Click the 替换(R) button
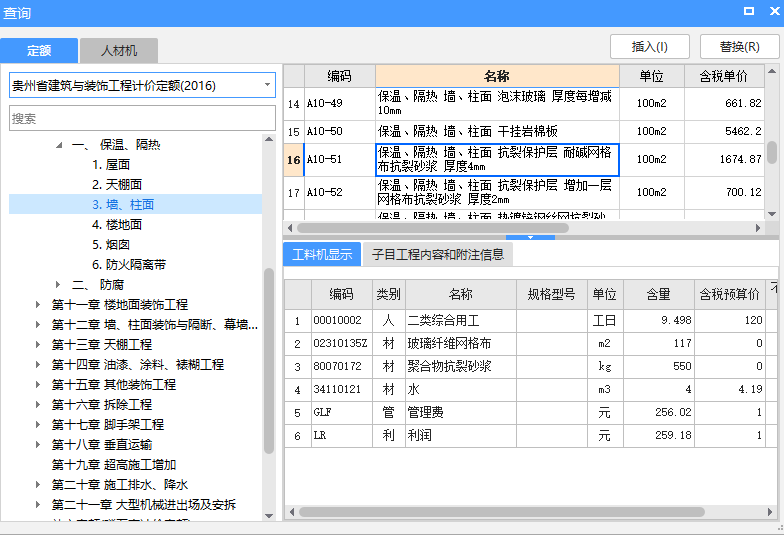784x535 pixels. point(740,46)
